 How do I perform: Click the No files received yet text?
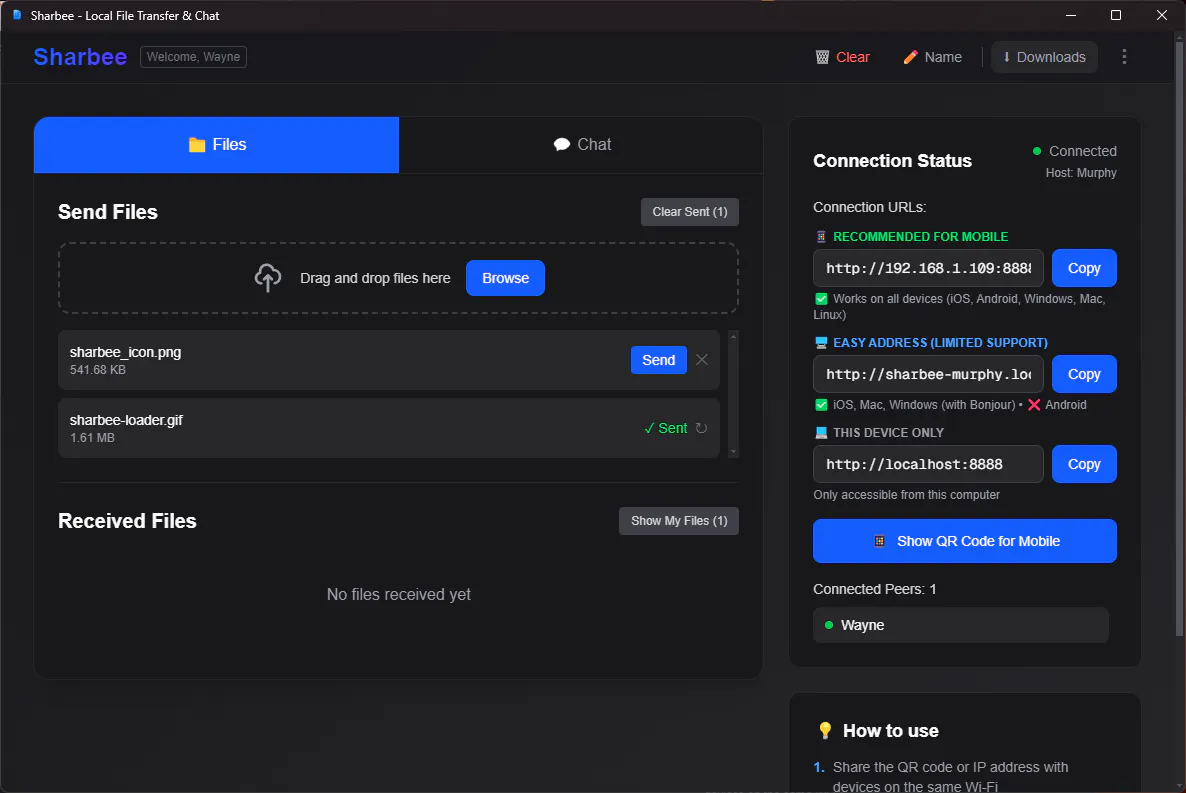[x=399, y=595]
